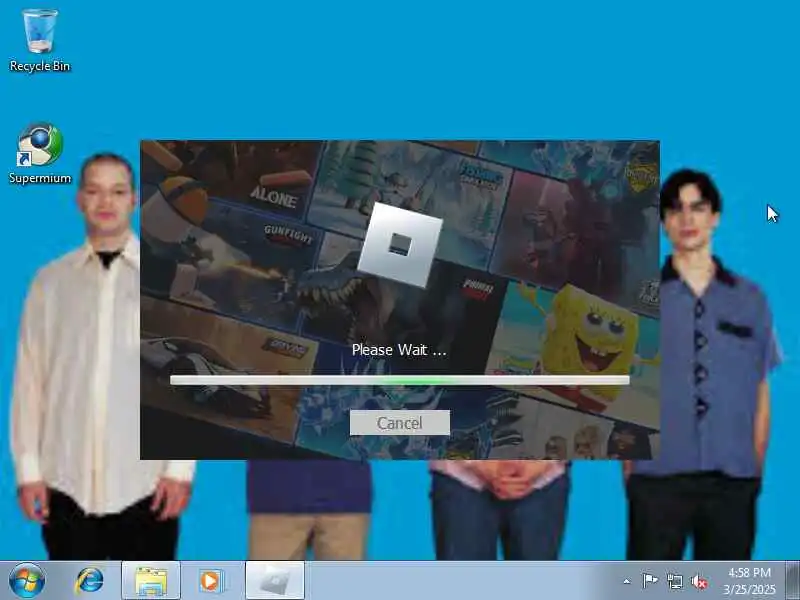
Task: Open the Windows Start menu
Action: 27,580
